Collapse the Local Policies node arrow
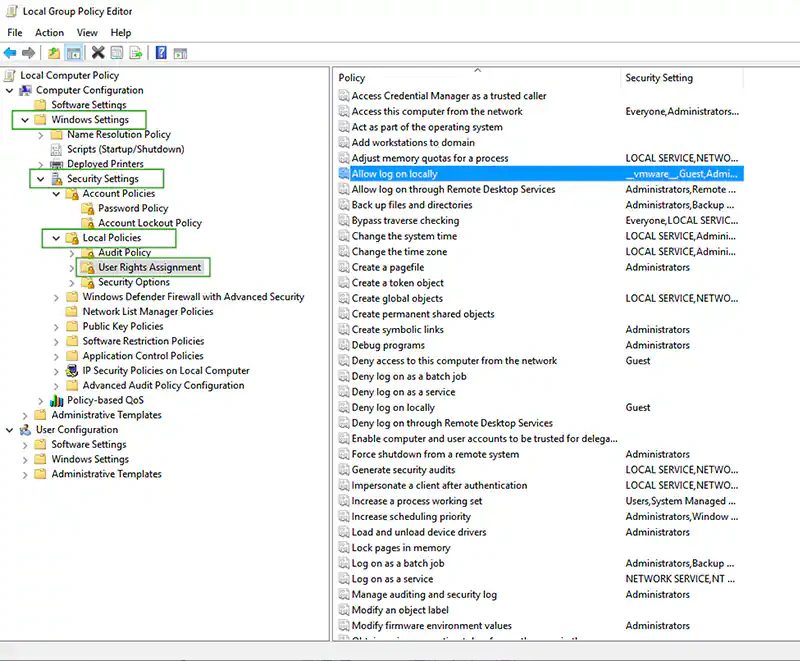Viewport: 800px width, 661px height. 56,238
